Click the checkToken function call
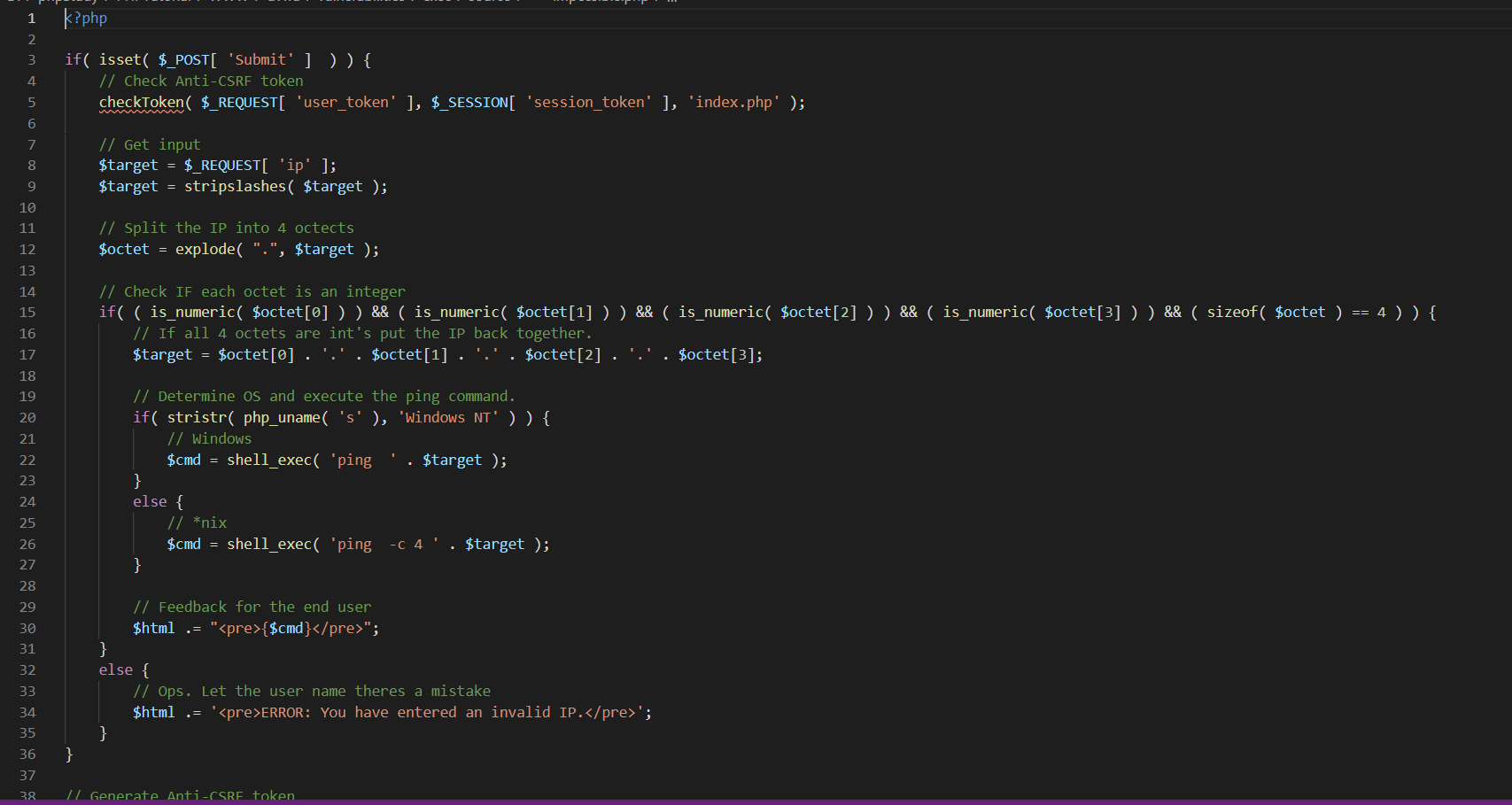The height and width of the screenshot is (805, 1512). 141,103
